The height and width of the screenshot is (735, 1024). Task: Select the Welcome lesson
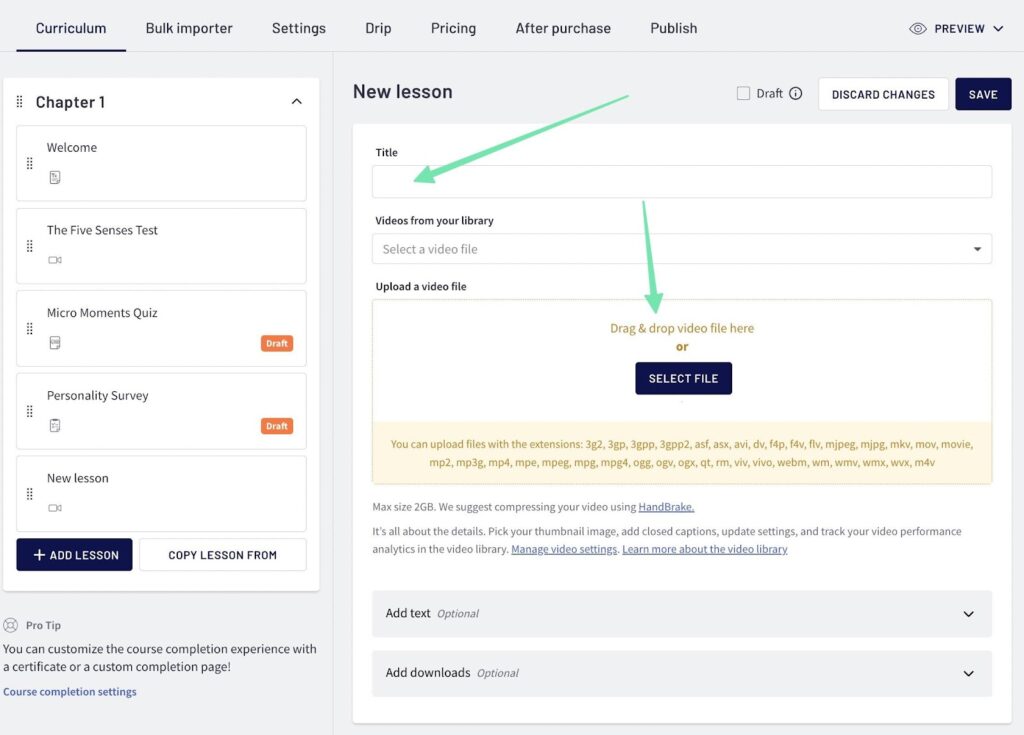(161, 163)
